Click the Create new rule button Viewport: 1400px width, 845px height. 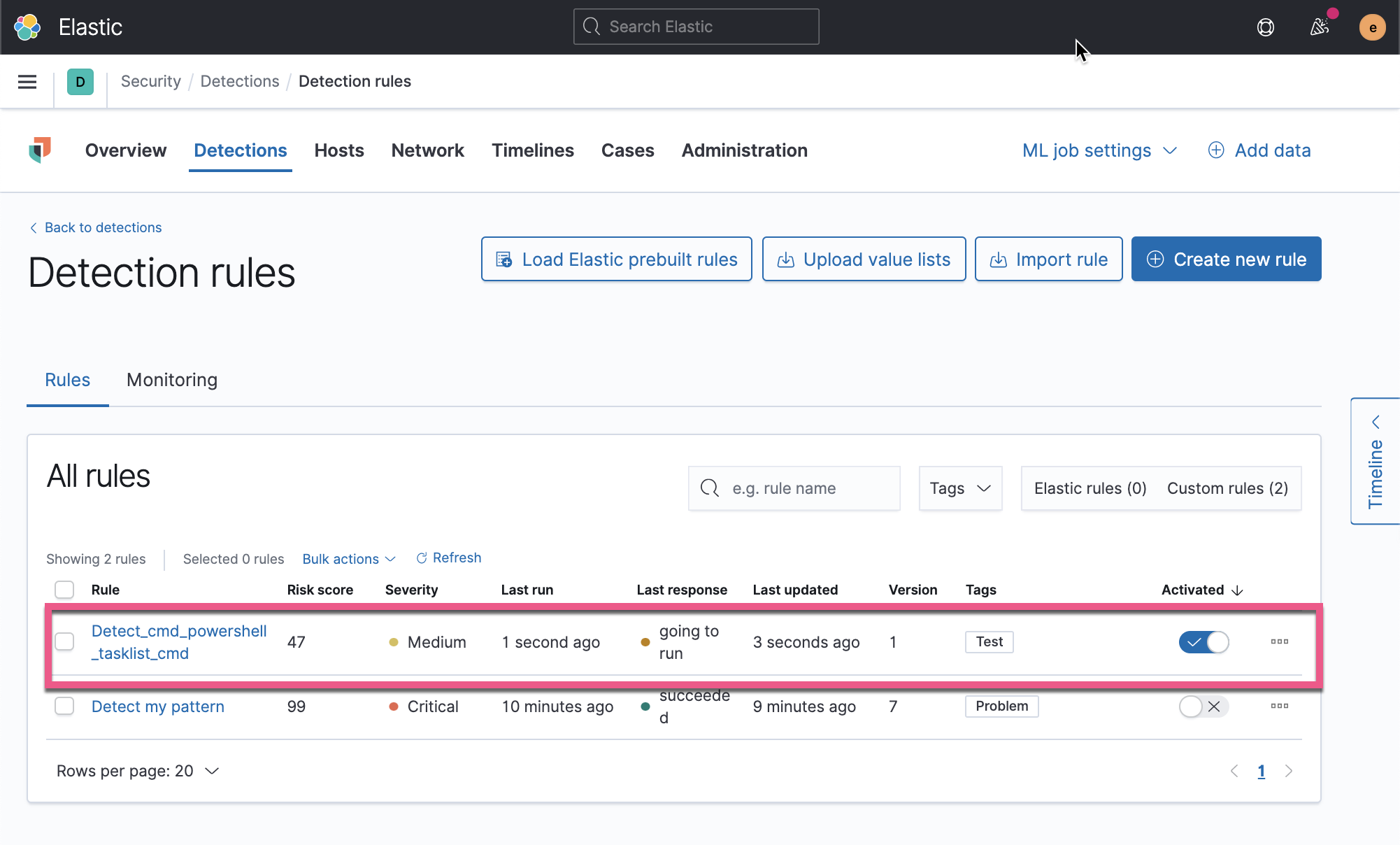coord(1225,259)
